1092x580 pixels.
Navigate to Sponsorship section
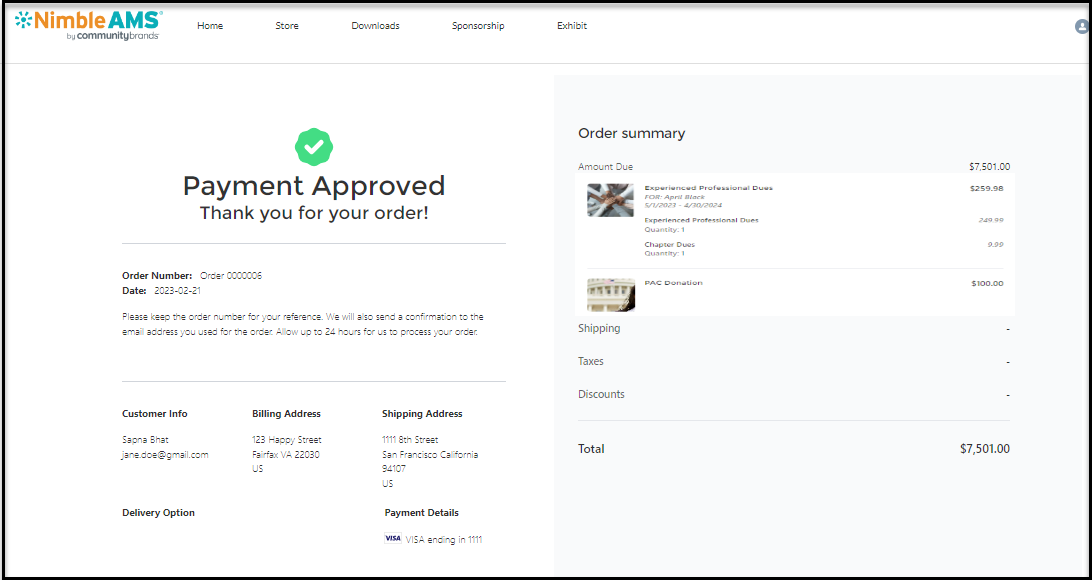point(478,26)
